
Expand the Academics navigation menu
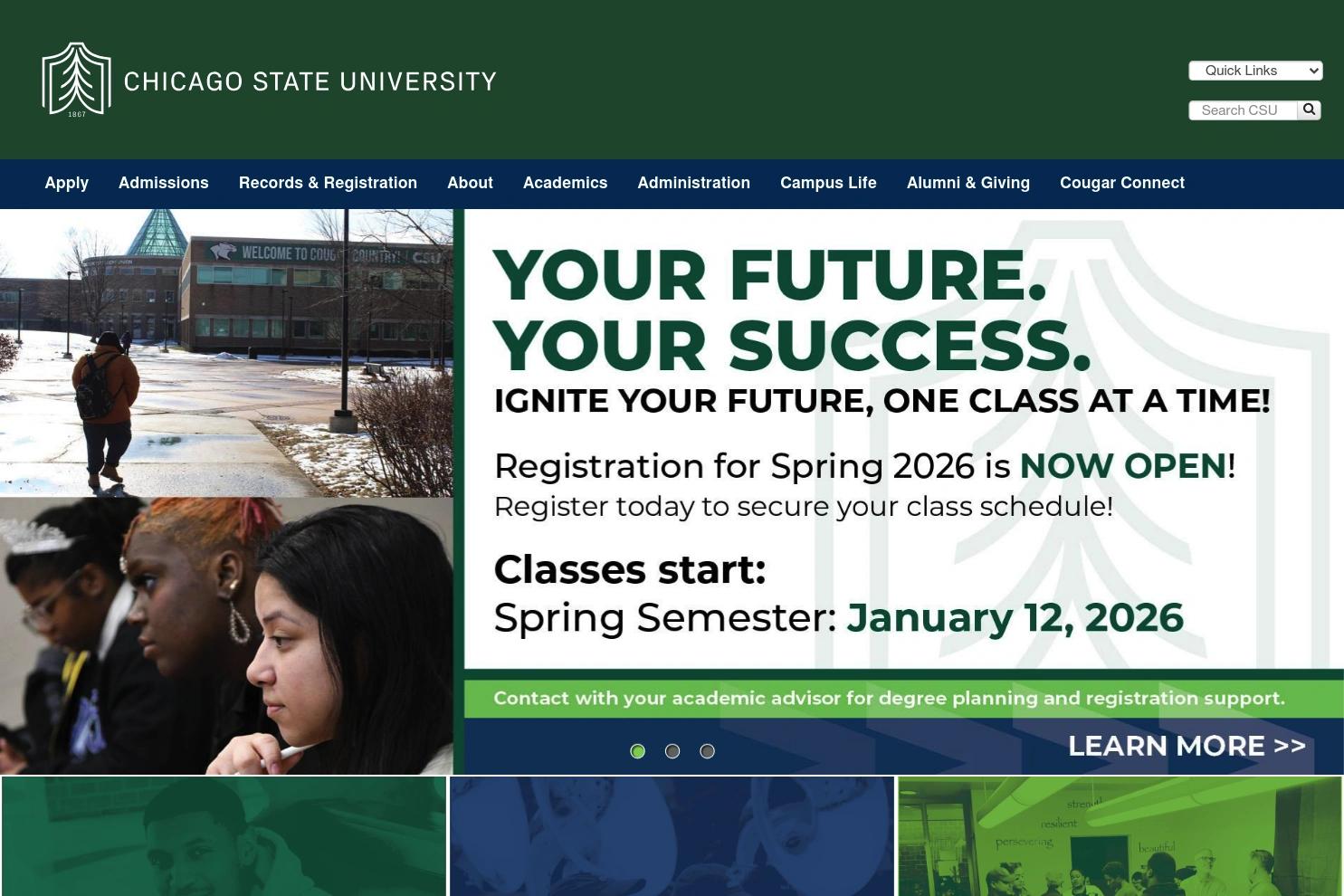pos(566,183)
